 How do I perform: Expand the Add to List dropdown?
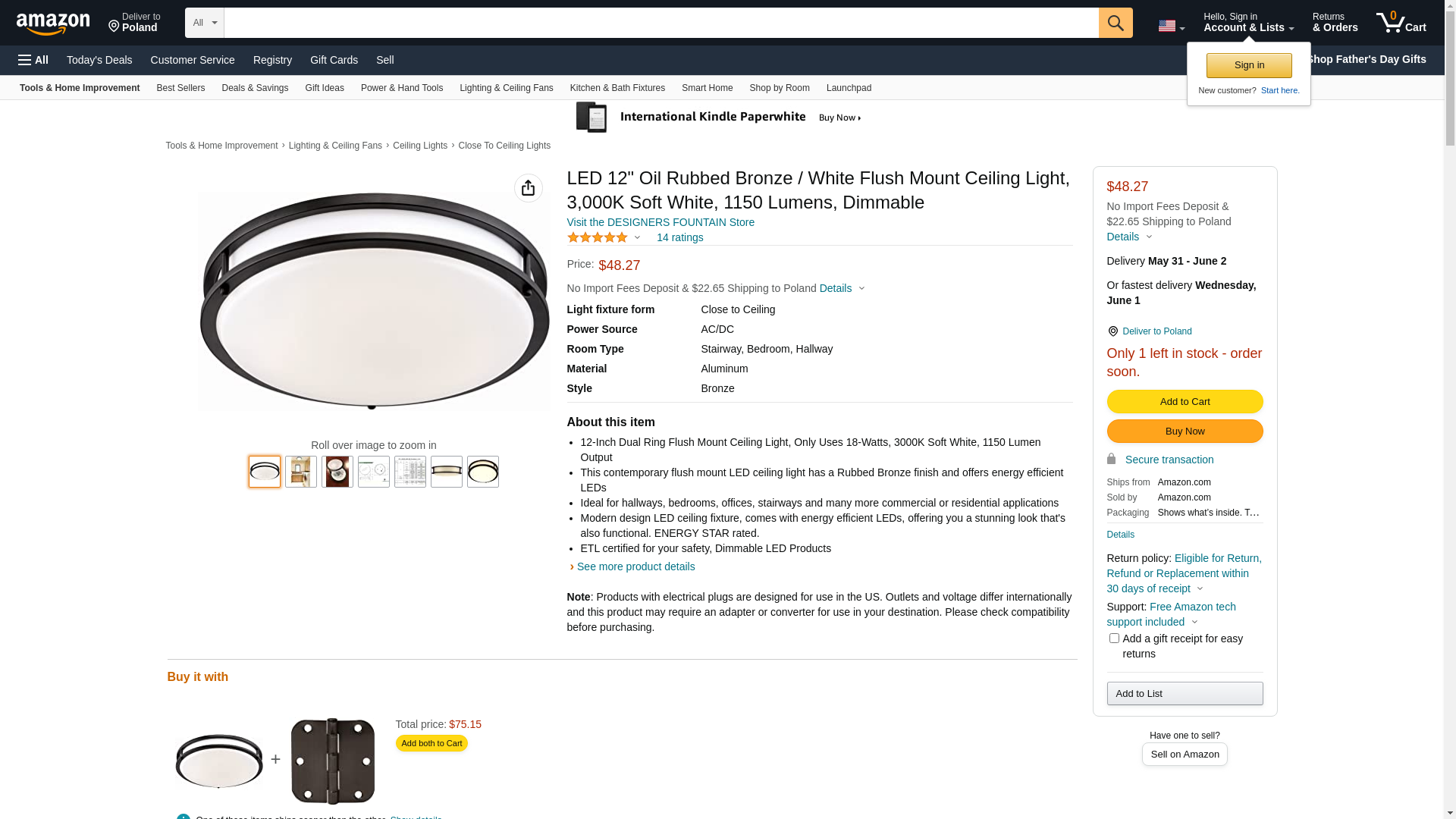click(x=1185, y=693)
